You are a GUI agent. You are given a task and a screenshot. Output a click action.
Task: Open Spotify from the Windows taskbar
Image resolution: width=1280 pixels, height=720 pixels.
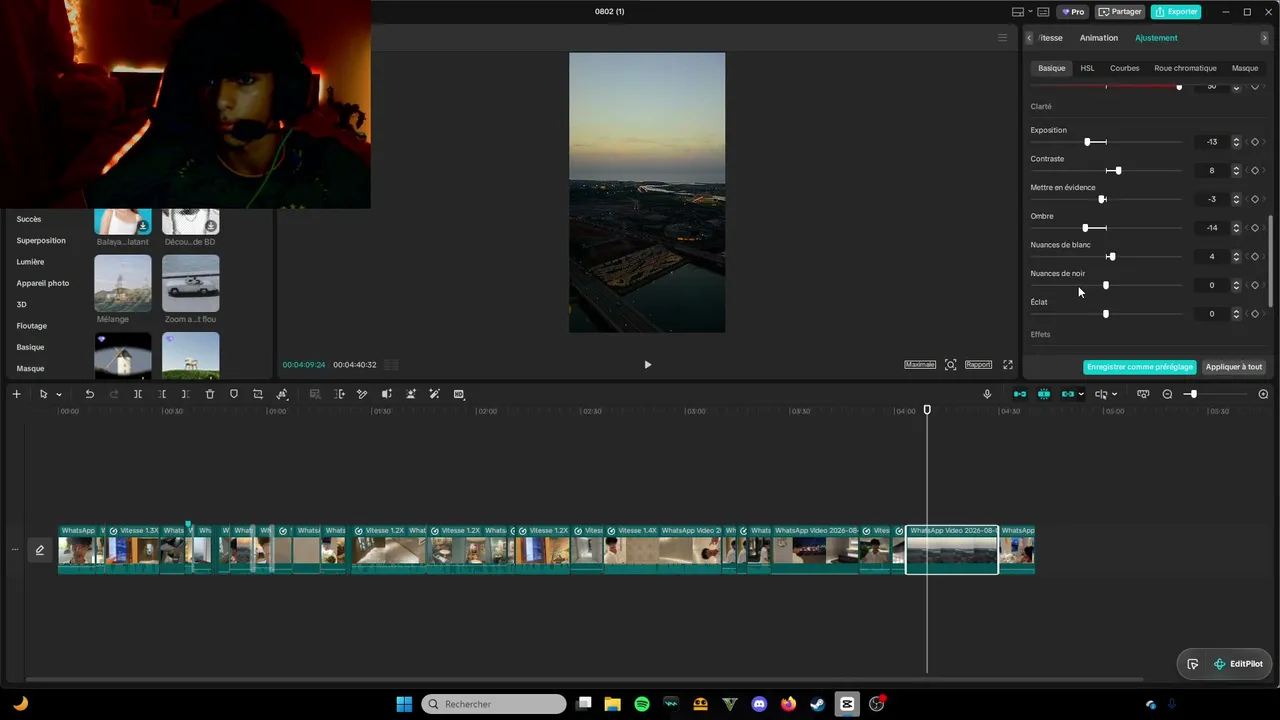click(642, 704)
